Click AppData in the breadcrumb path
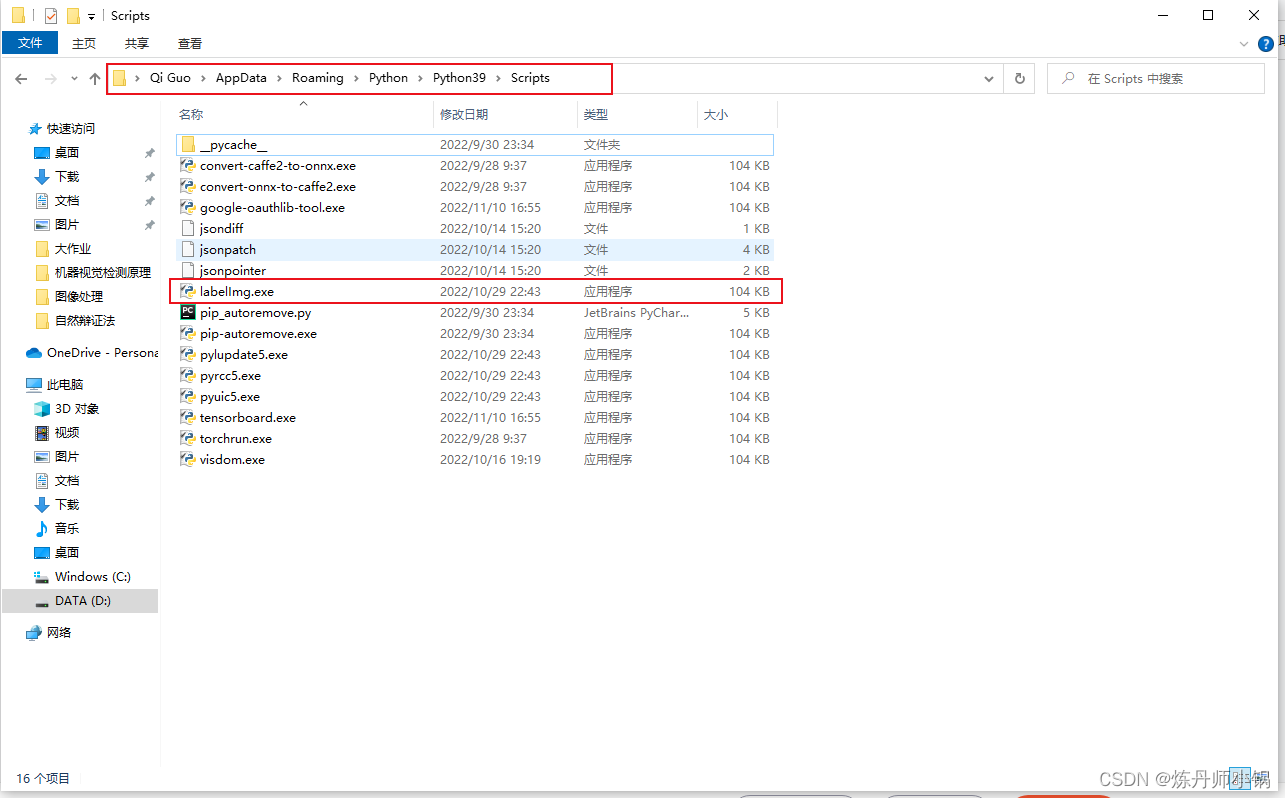The height and width of the screenshot is (798, 1285). coord(242,77)
